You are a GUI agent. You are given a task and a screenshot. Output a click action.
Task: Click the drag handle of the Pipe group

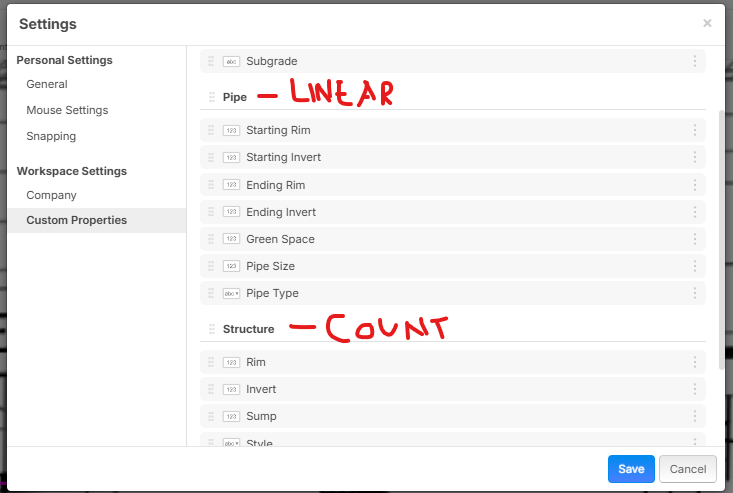(212, 97)
